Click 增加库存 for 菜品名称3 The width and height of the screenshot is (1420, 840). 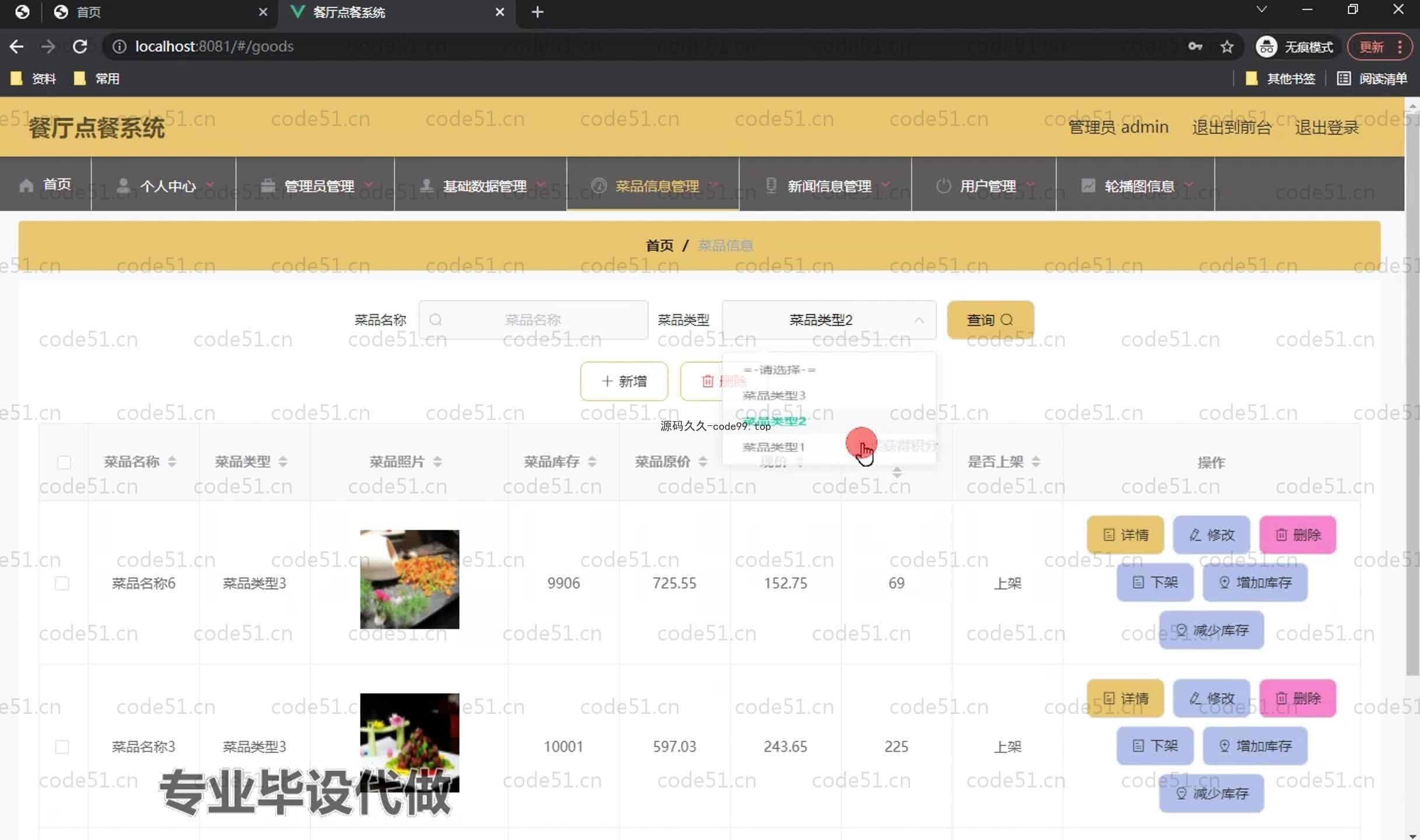pos(1255,745)
